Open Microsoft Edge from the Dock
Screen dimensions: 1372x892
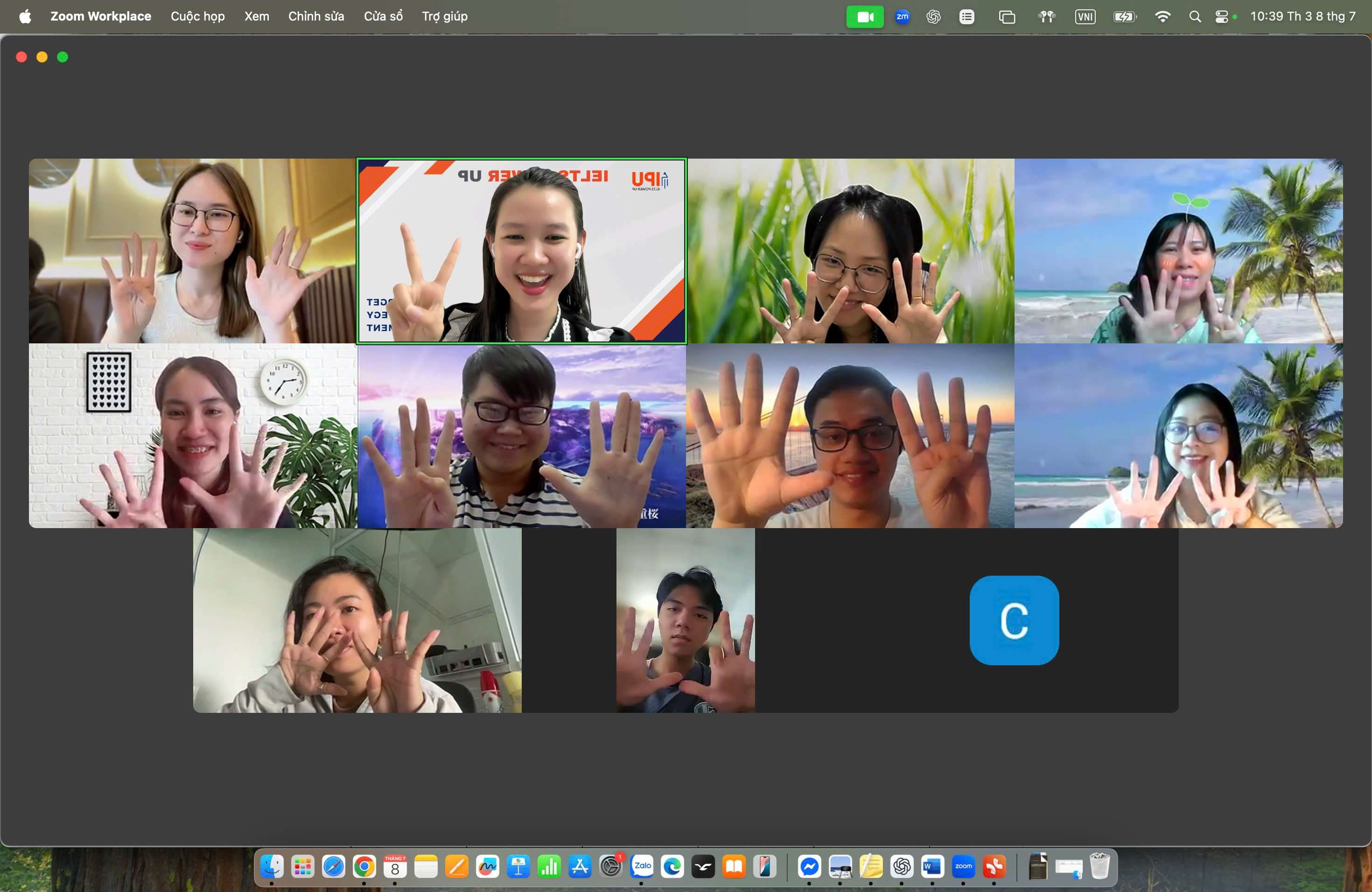672,867
